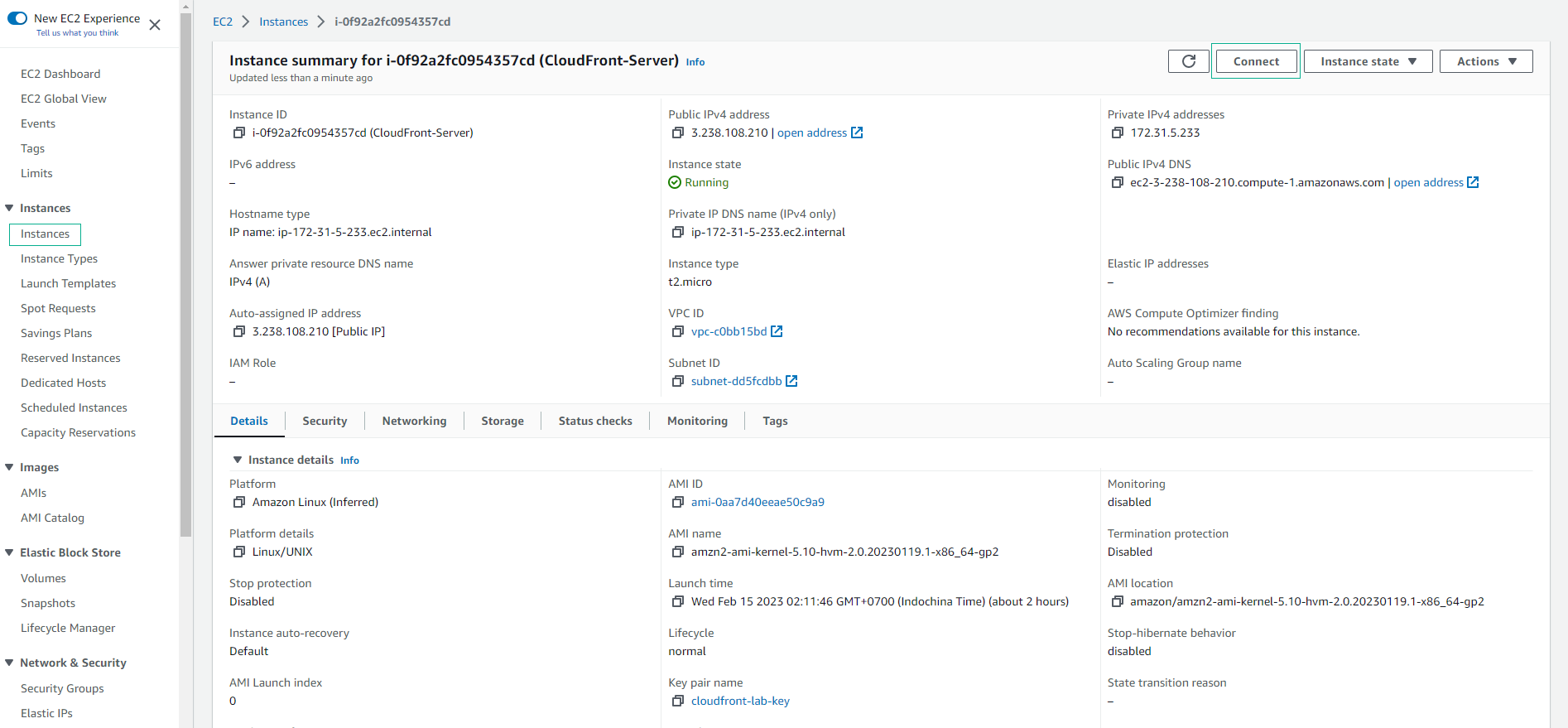Show the instance Tags tab
This screenshot has width=1568, height=728.
[775, 421]
